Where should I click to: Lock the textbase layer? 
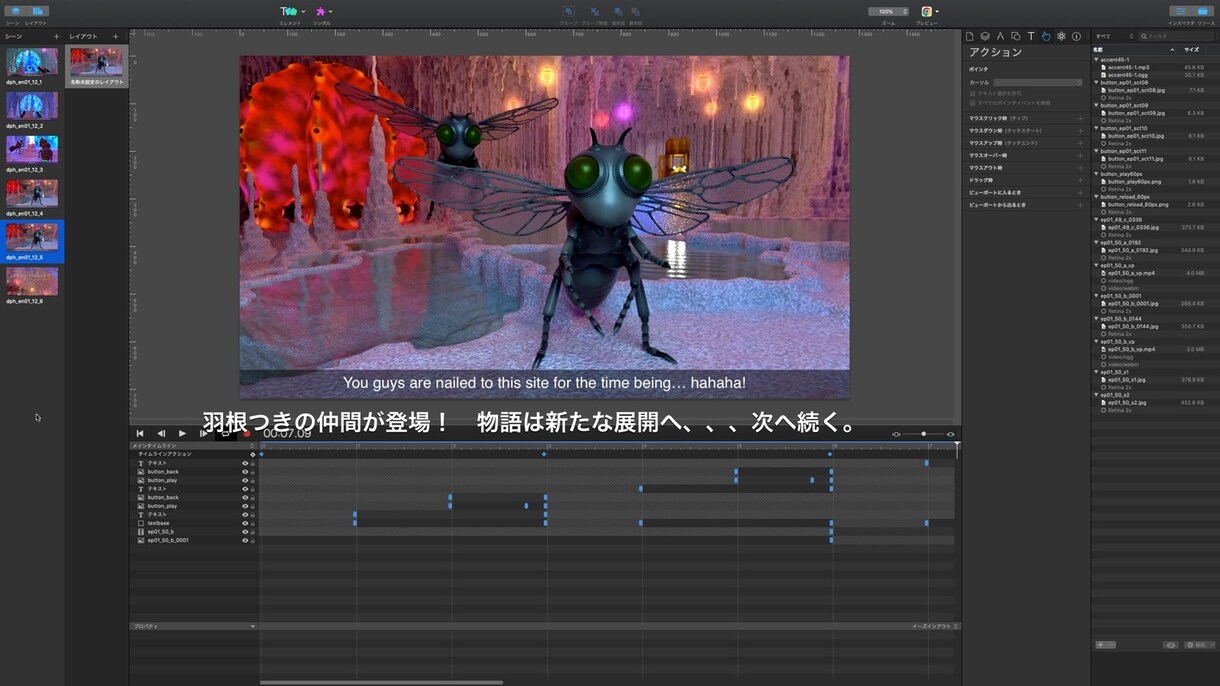click(x=253, y=523)
